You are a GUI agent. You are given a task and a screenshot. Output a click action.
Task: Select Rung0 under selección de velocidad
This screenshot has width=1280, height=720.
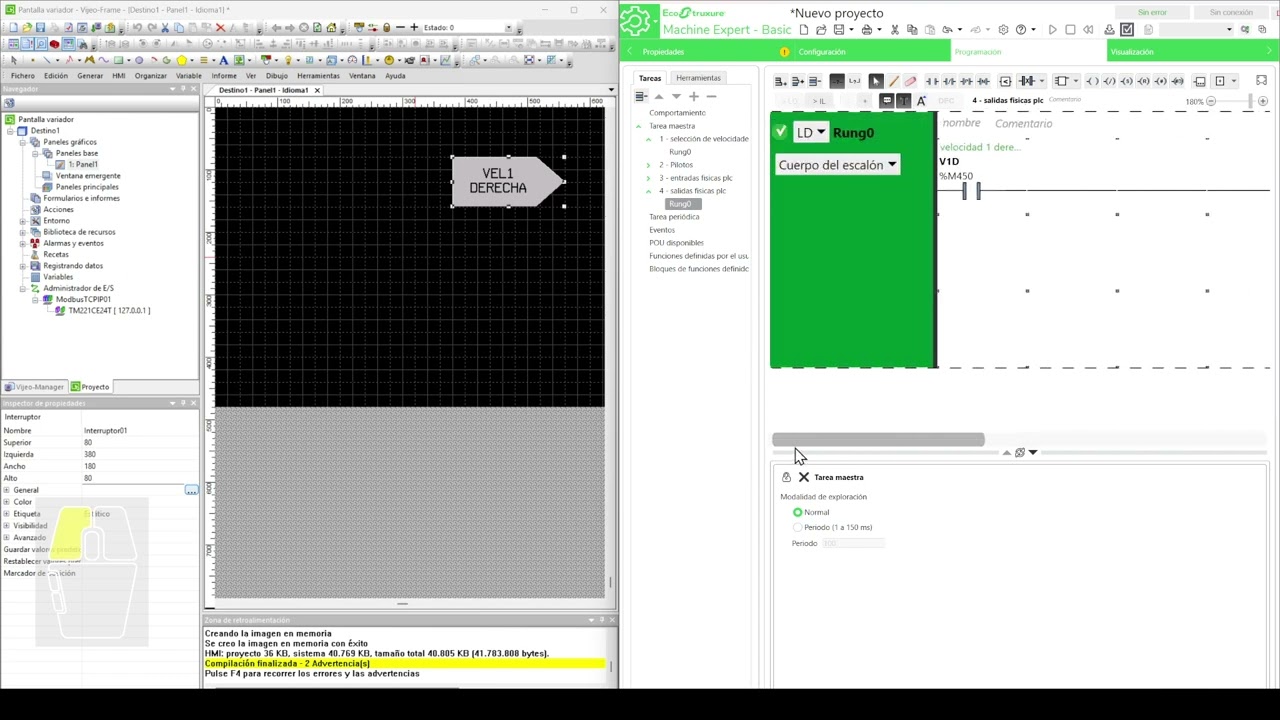tap(680, 152)
